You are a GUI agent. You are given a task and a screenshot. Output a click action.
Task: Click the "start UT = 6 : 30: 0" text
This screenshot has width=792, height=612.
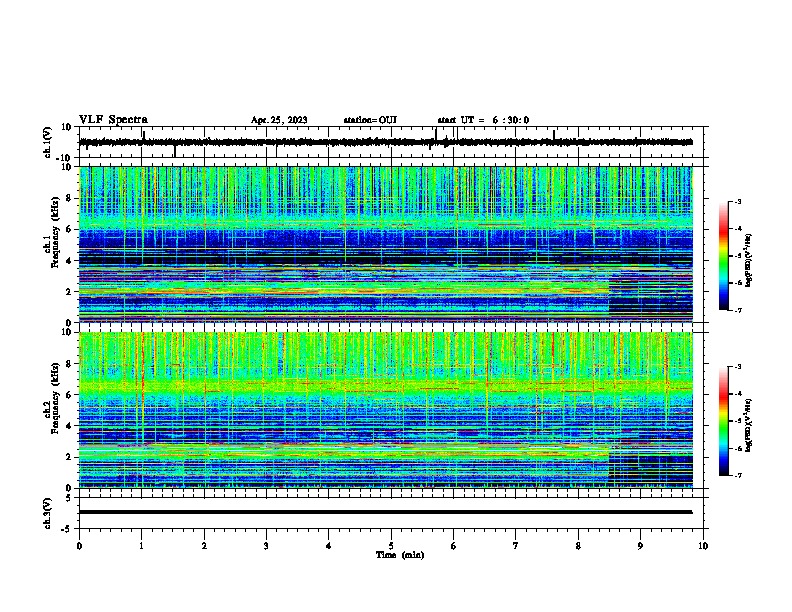483,120
